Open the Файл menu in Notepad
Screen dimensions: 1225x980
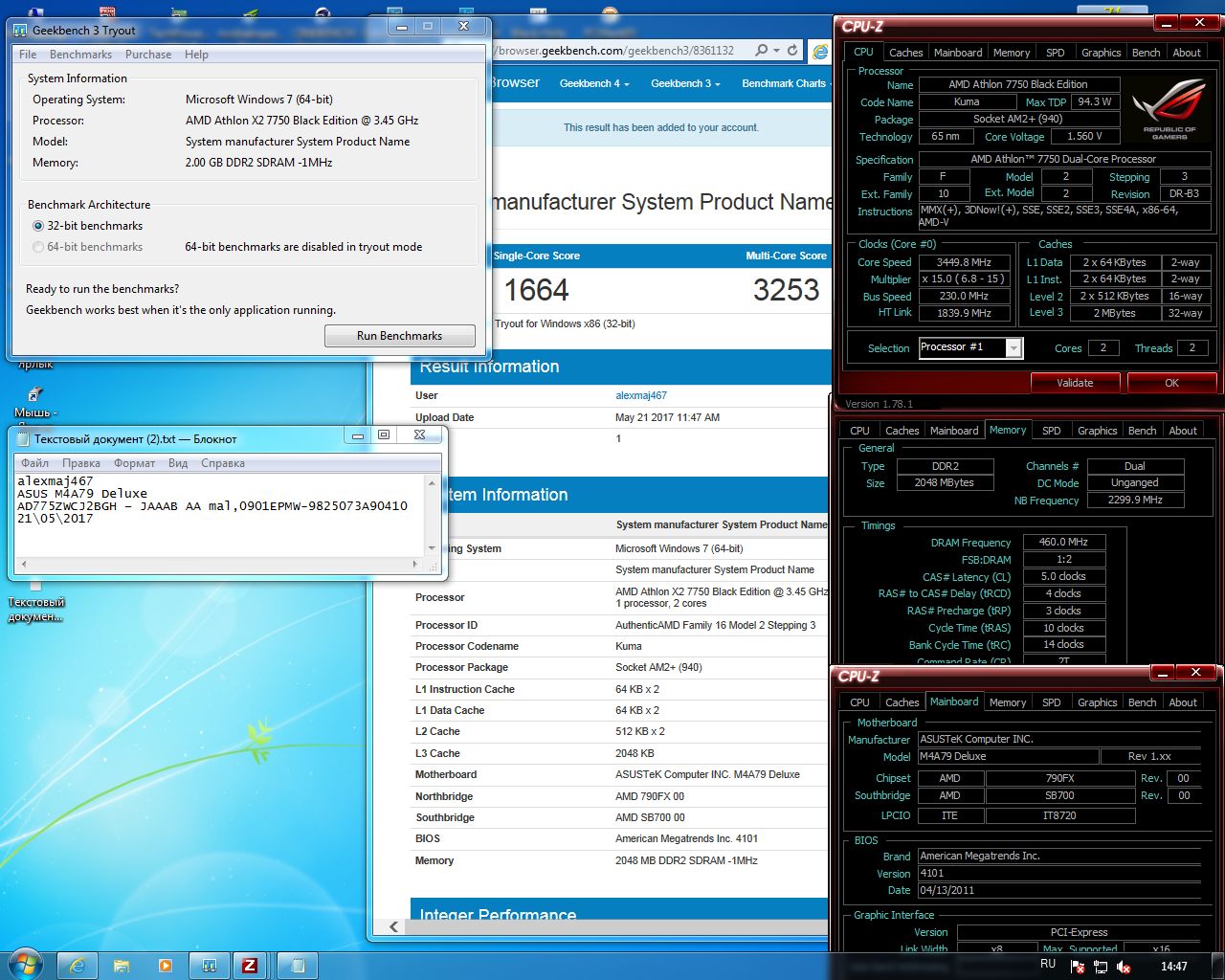click(34, 463)
